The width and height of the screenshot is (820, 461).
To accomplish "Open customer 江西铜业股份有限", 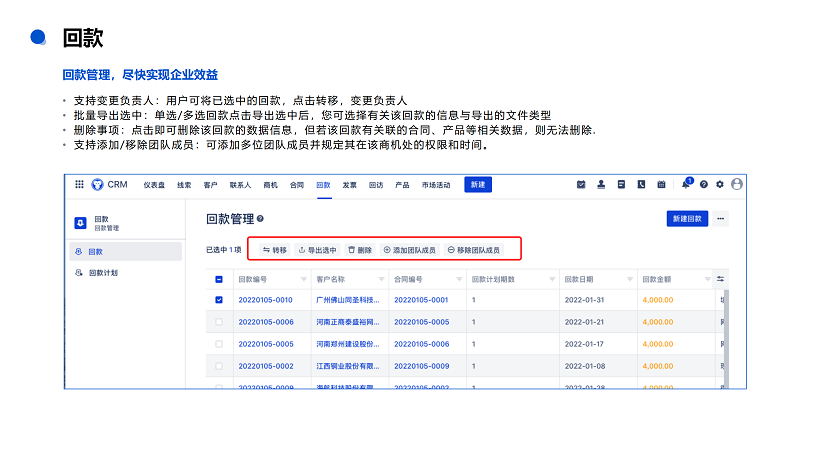I will (348, 366).
